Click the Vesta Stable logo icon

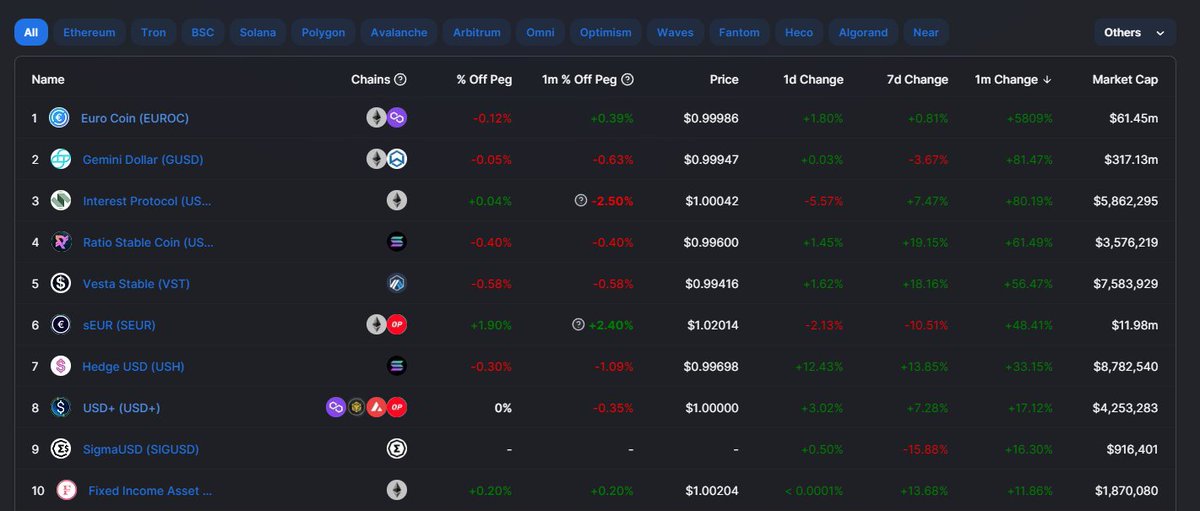click(x=61, y=283)
